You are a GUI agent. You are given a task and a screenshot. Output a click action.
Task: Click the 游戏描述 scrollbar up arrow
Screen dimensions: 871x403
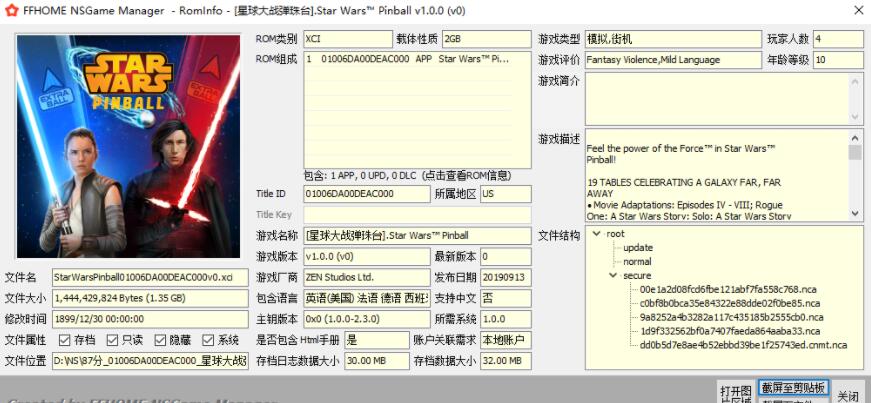[855, 137]
